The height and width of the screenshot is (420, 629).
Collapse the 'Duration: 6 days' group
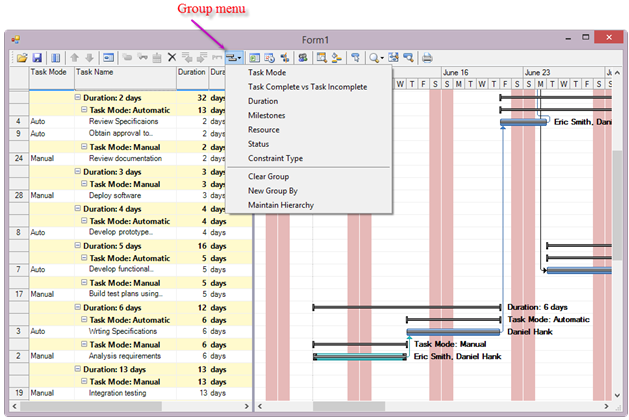point(78,307)
